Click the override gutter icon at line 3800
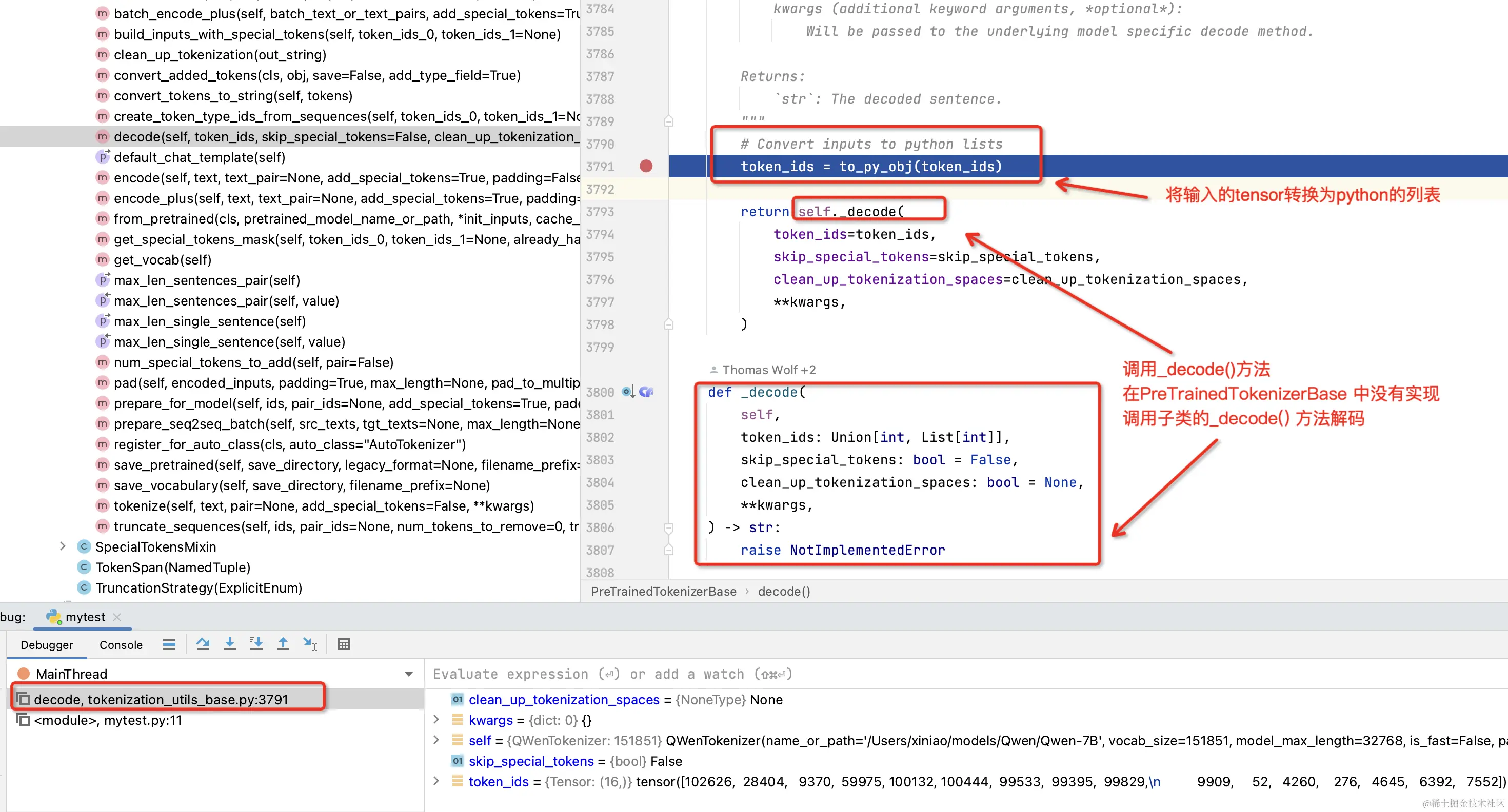The height and width of the screenshot is (812, 1508). (627, 391)
